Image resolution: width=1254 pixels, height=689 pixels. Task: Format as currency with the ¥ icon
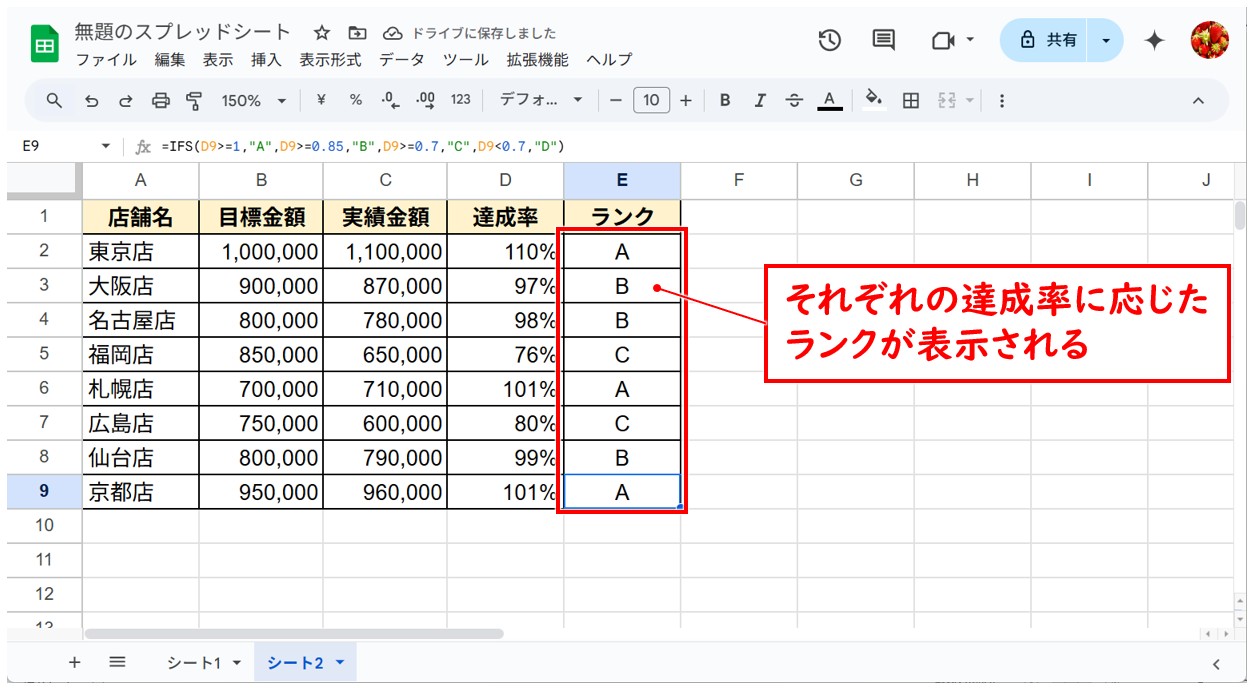pos(321,100)
